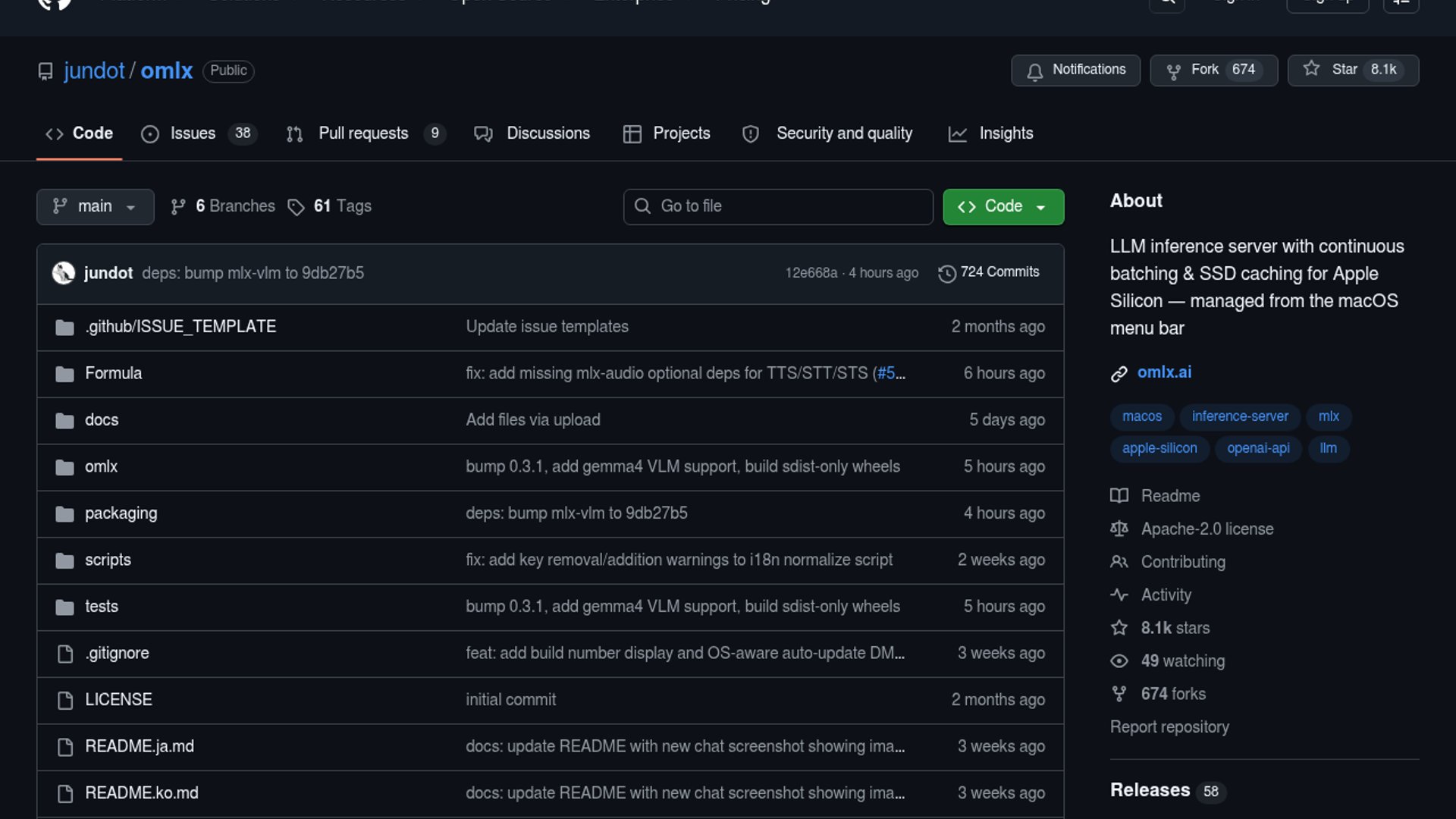Viewport: 1456px width, 819px height.
Task: Click the tags icon beside 61 Tags
Action: click(x=296, y=207)
